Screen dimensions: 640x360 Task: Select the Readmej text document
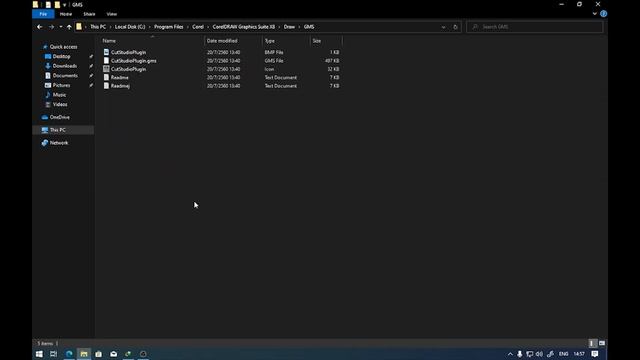click(120, 86)
